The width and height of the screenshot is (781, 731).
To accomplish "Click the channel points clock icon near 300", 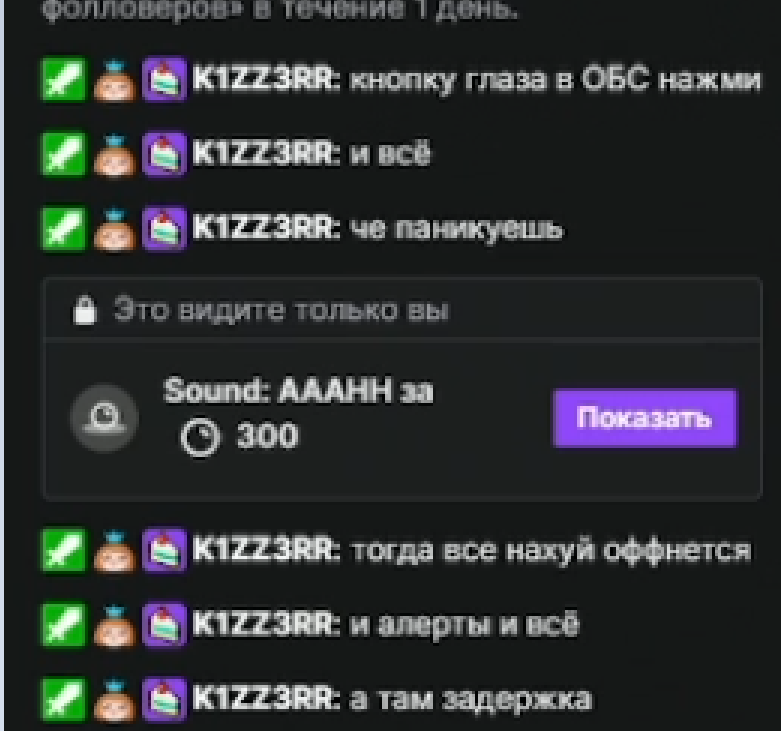I will click(200, 437).
